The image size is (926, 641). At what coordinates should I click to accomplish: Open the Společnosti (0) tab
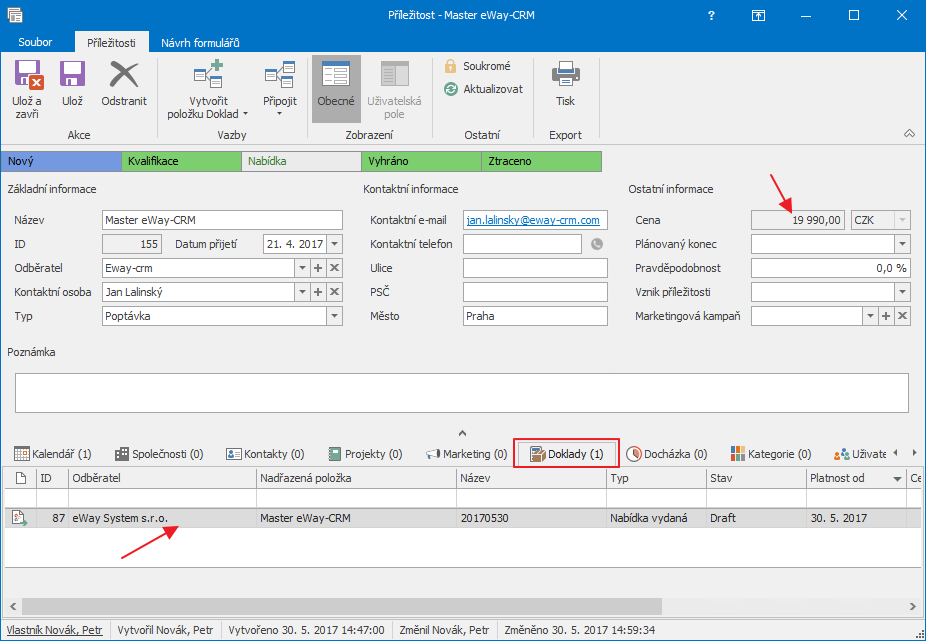click(x=159, y=454)
